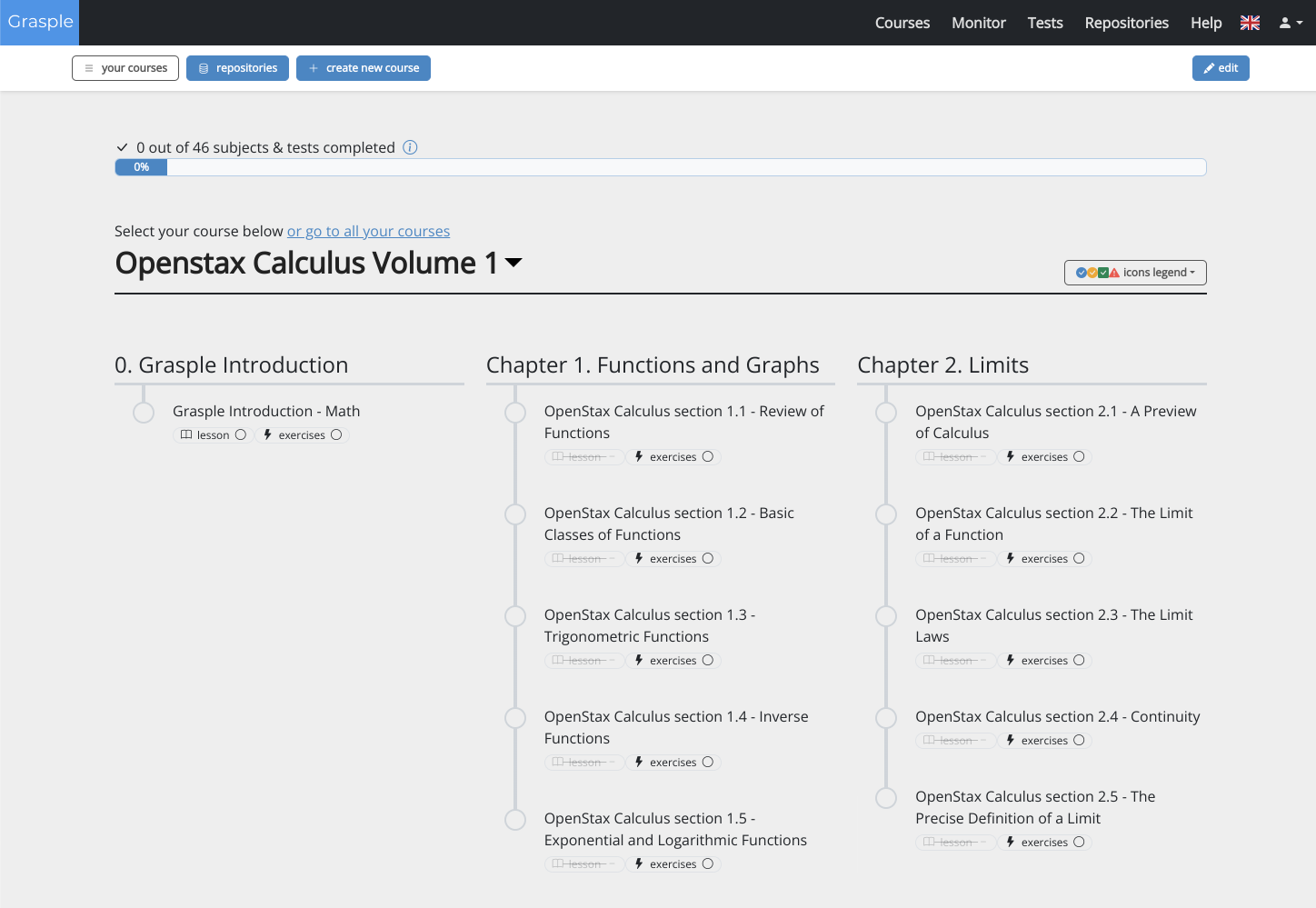The image size is (1316, 908).
Task: Click status circle for section 2.5 Precise Definition
Action: pos(886,798)
